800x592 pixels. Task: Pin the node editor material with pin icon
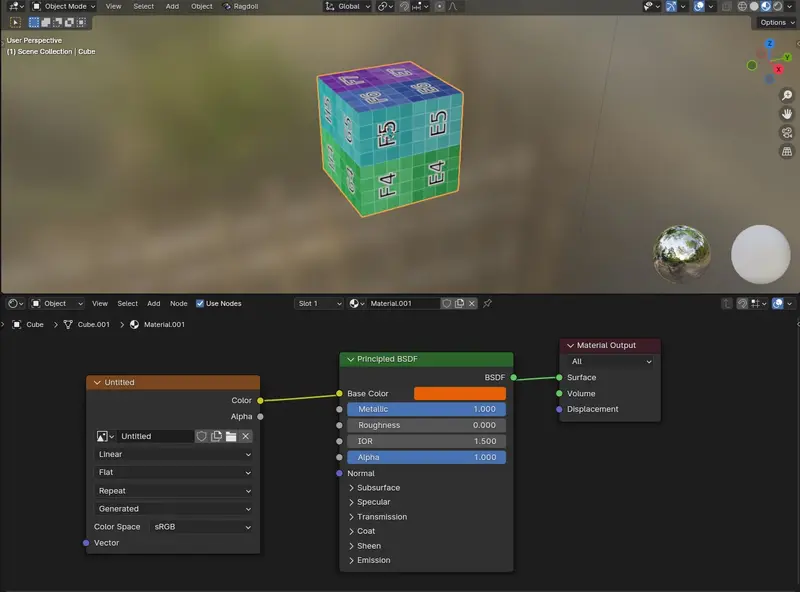pyautogui.click(x=488, y=303)
